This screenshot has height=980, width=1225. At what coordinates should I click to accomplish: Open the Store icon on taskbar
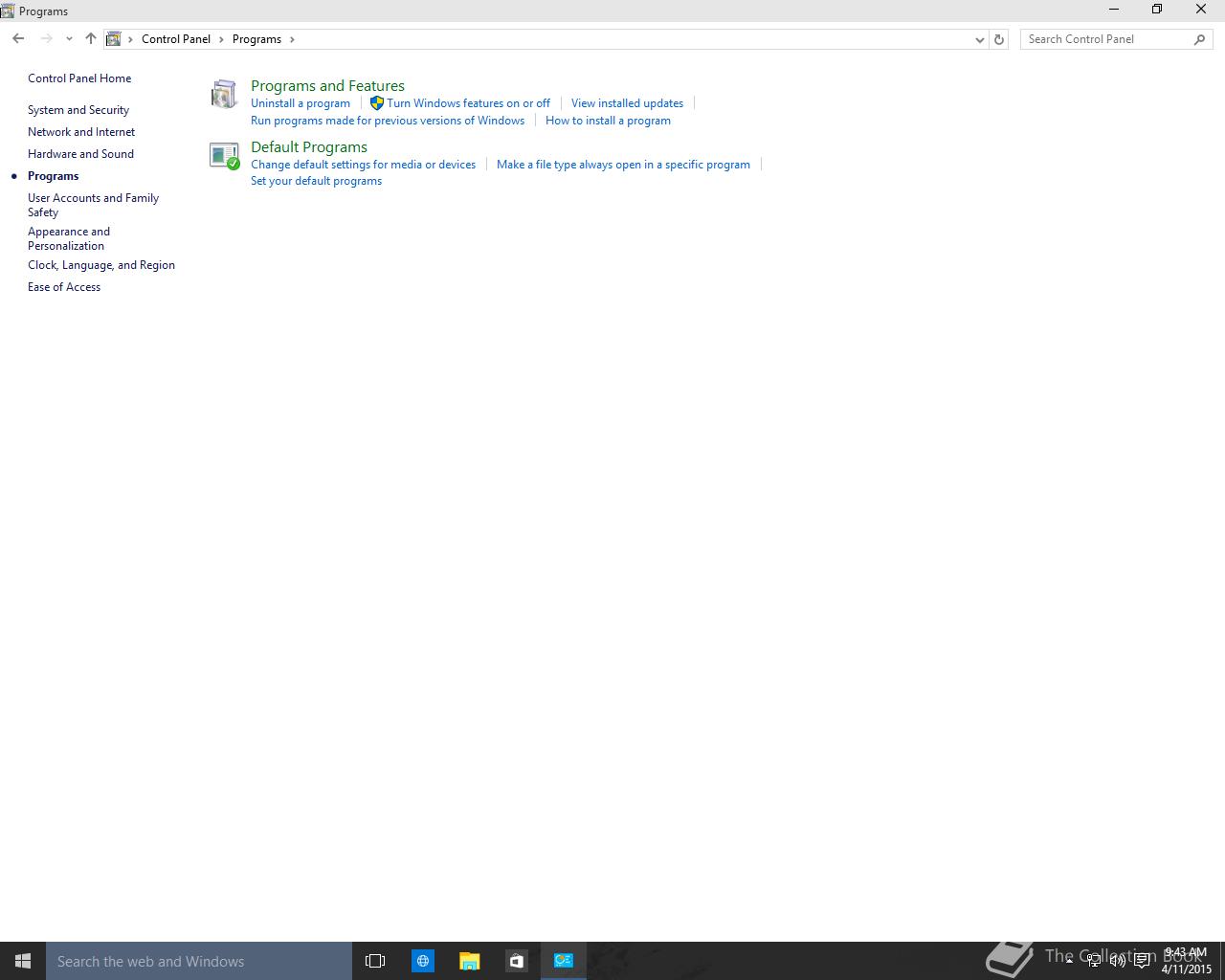516,961
